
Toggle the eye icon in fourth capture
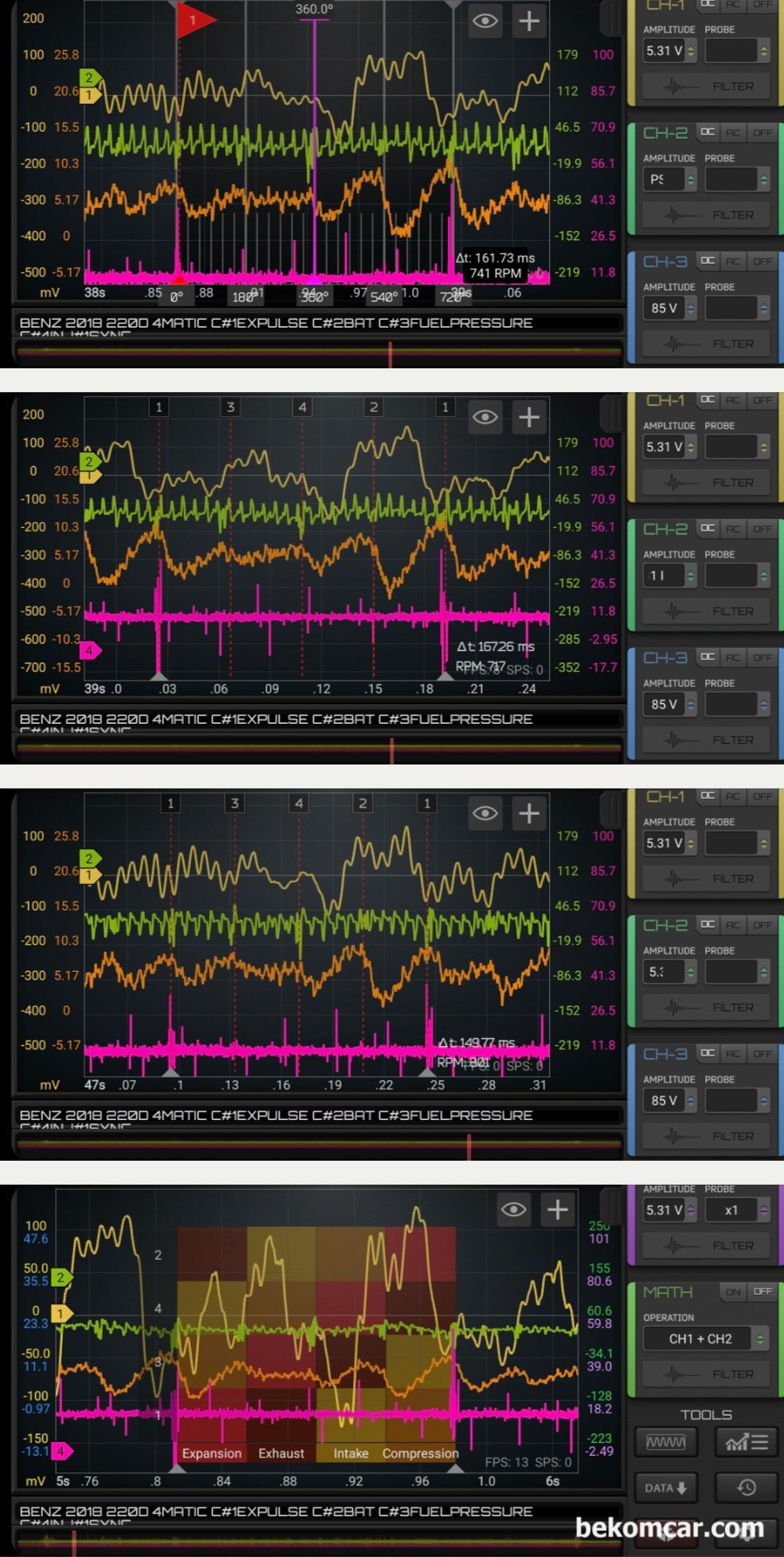(x=513, y=1209)
